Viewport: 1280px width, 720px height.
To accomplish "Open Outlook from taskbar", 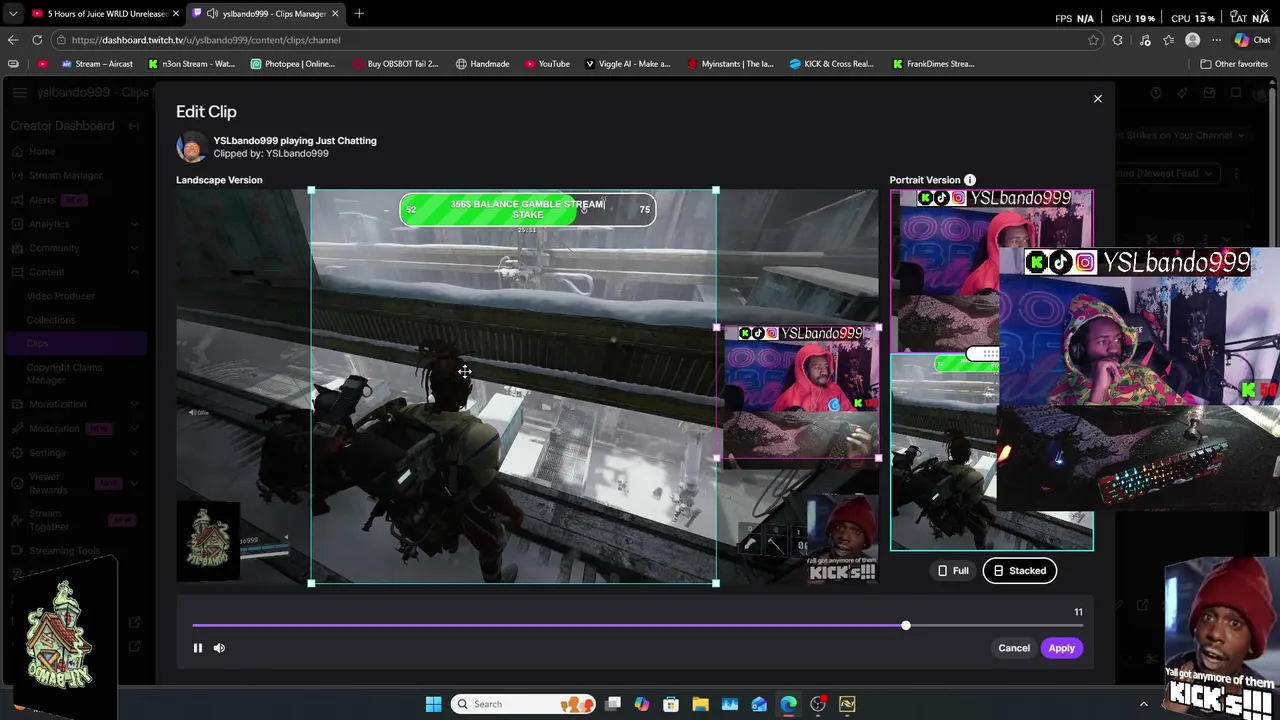I will (759, 704).
